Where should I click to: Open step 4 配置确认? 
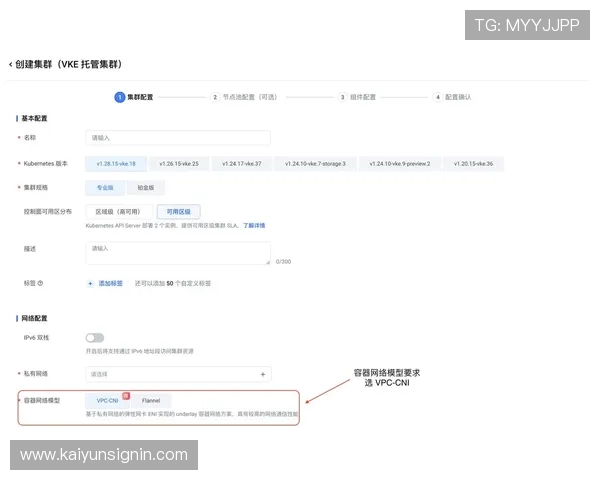pyautogui.click(x=452, y=97)
